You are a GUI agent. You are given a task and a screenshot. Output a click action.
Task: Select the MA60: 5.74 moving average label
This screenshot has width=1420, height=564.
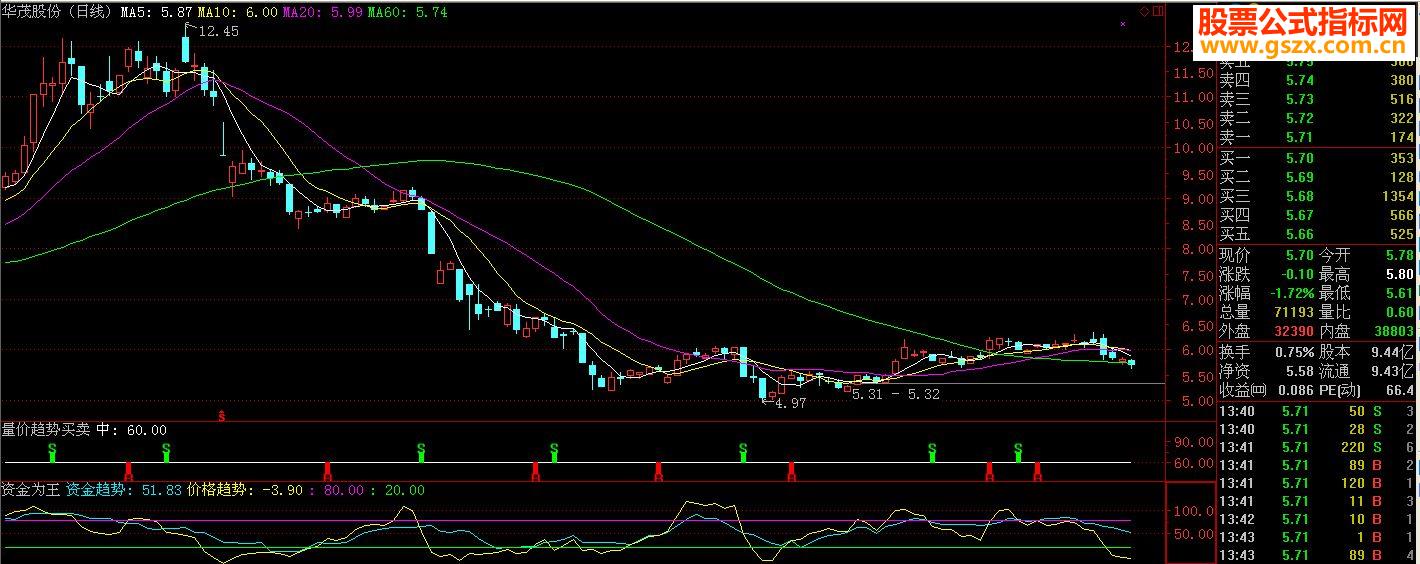coord(407,12)
